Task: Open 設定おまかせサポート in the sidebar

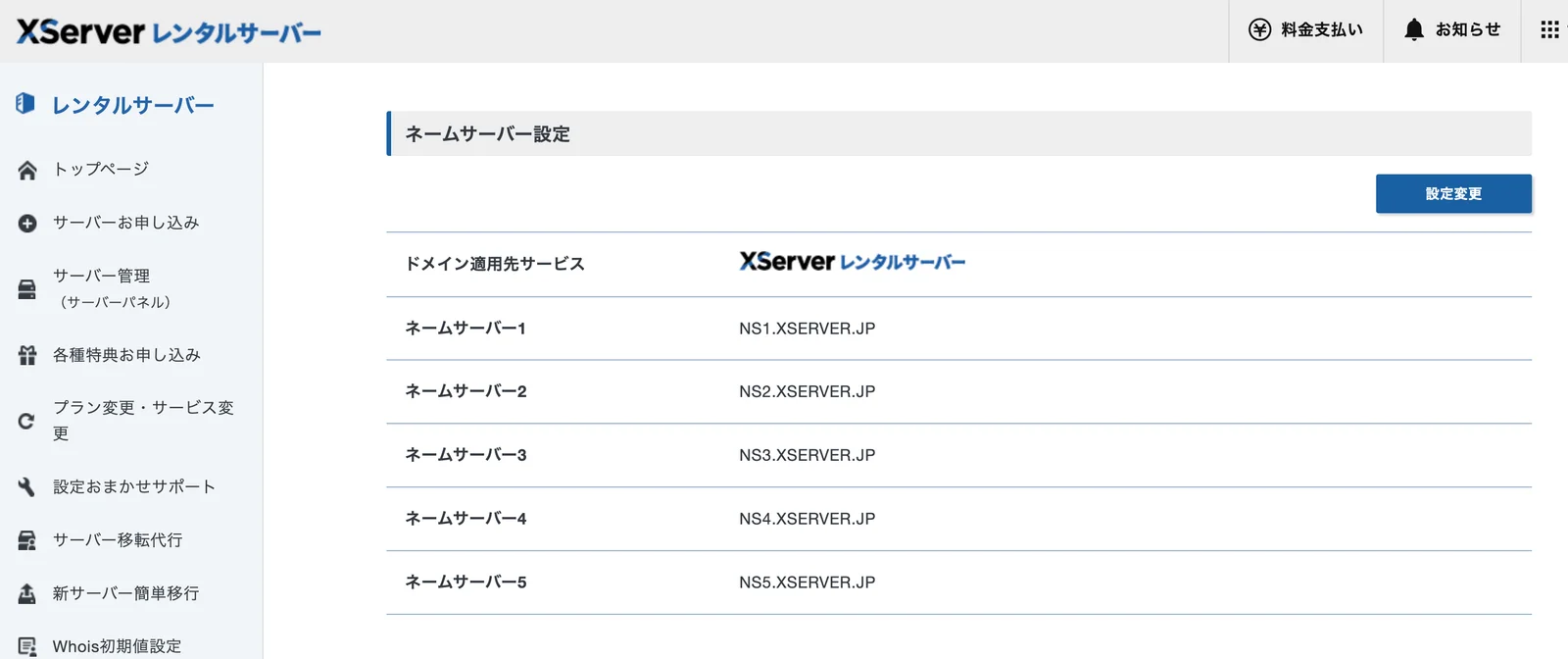Action: point(134,486)
